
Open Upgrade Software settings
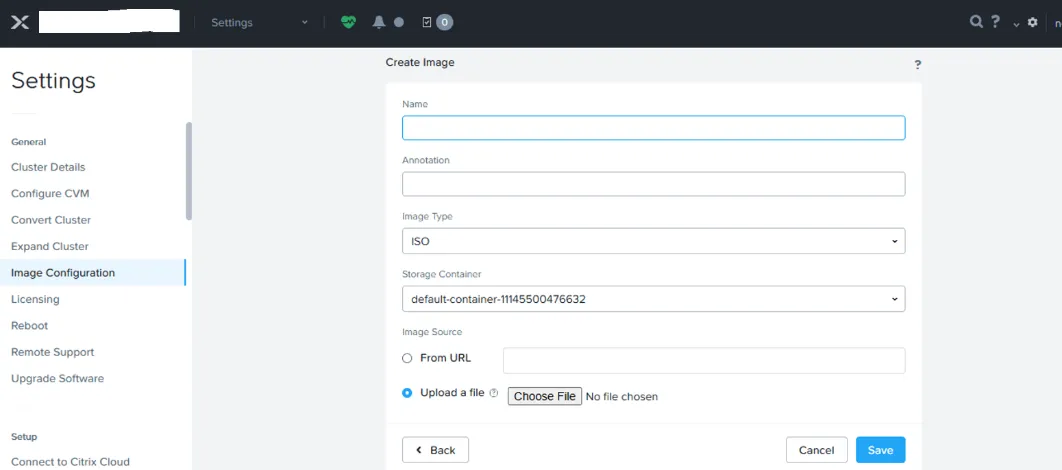58,379
